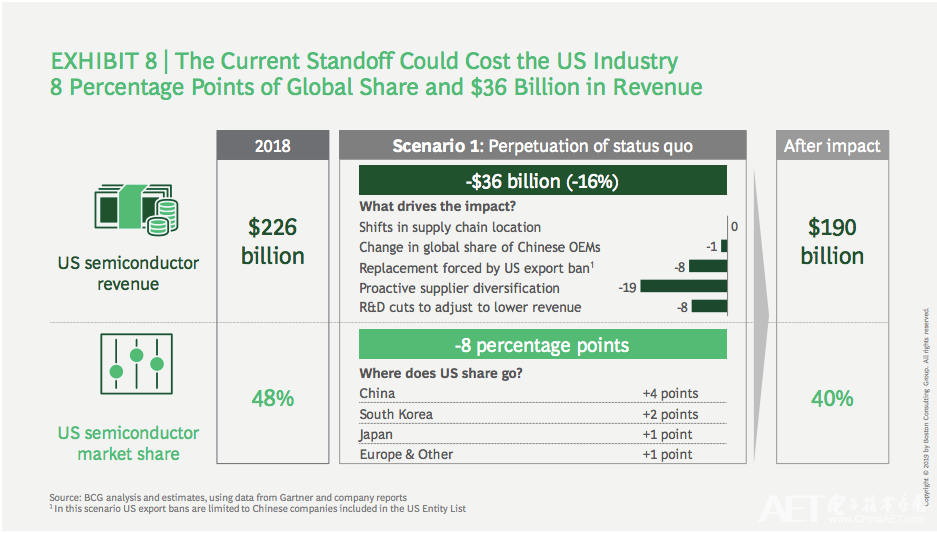Select the After impact header
This screenshot has height=533, width=937.
(x=832, y=145)
